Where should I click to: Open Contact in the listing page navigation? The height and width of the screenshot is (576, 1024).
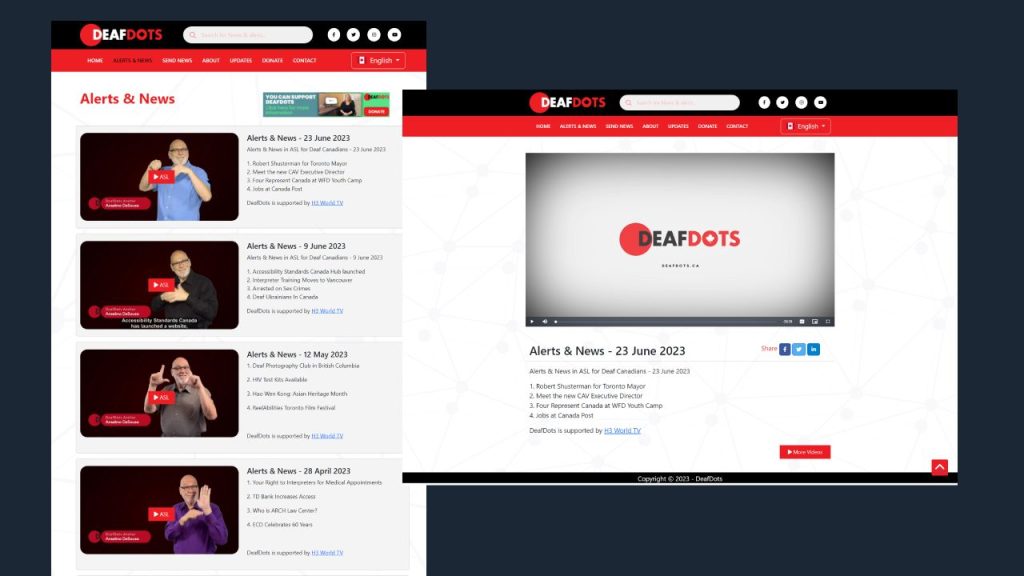(x=304, y=61)
